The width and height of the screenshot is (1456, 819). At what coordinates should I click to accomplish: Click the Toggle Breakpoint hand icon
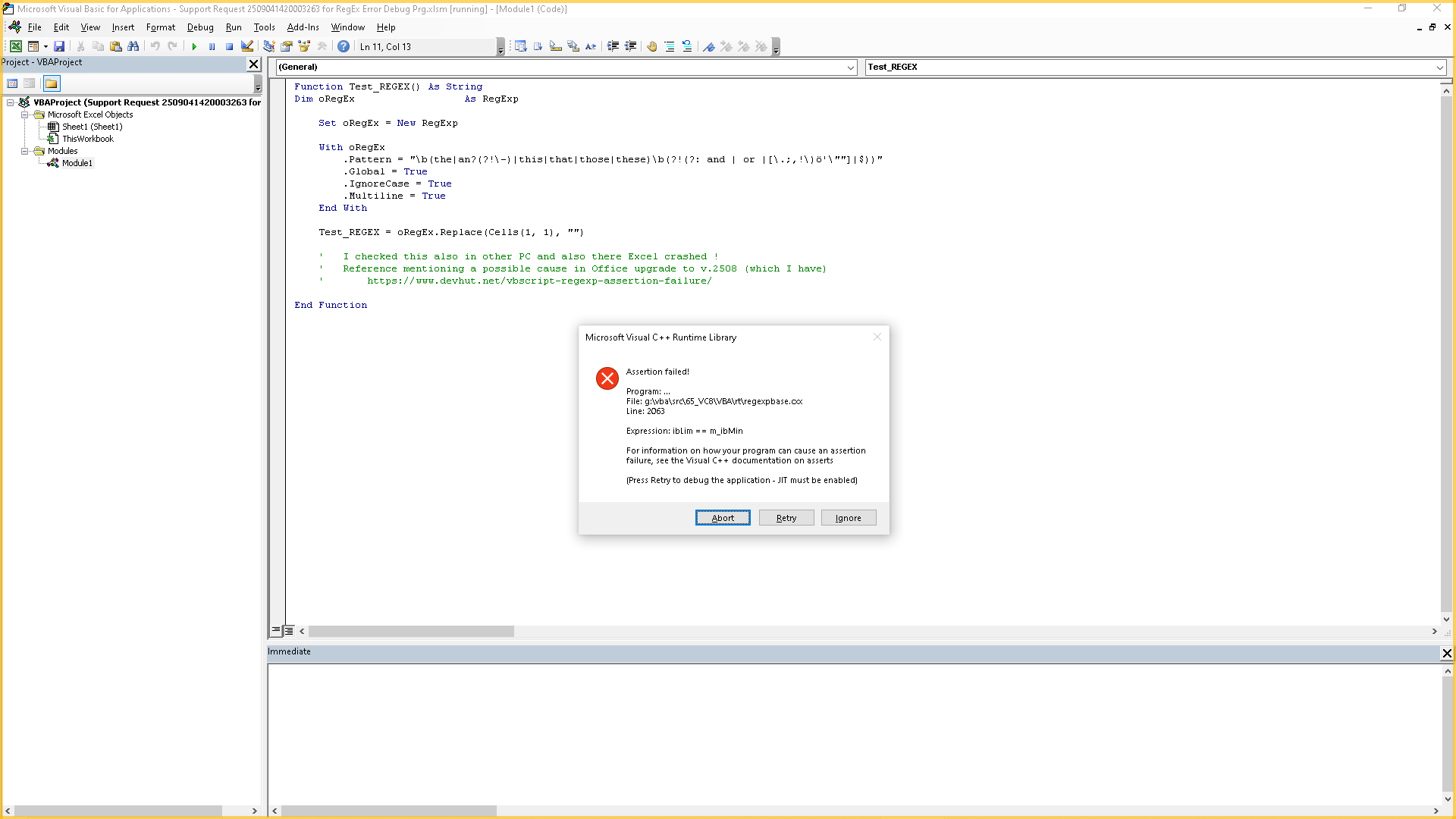[651, 46]
